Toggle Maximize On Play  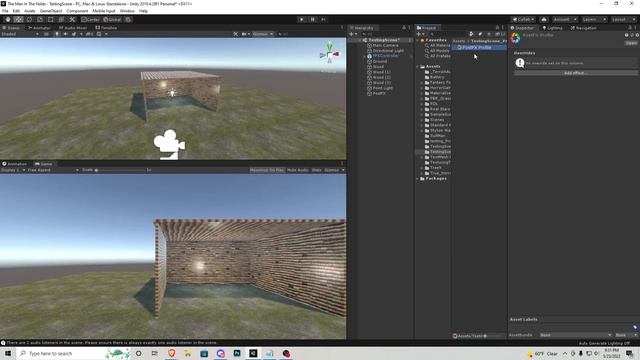pos(267,170)
